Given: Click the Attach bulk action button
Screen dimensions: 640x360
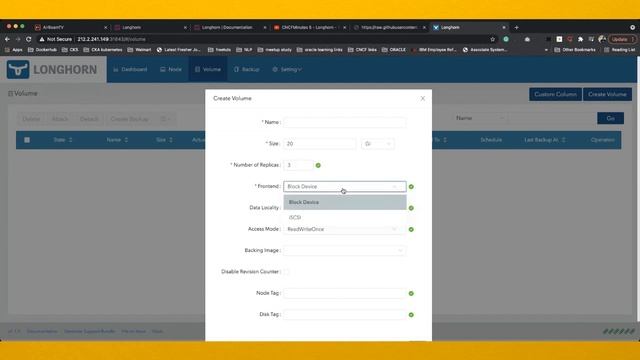Looking at the screenshot, I should click(60, 119).
